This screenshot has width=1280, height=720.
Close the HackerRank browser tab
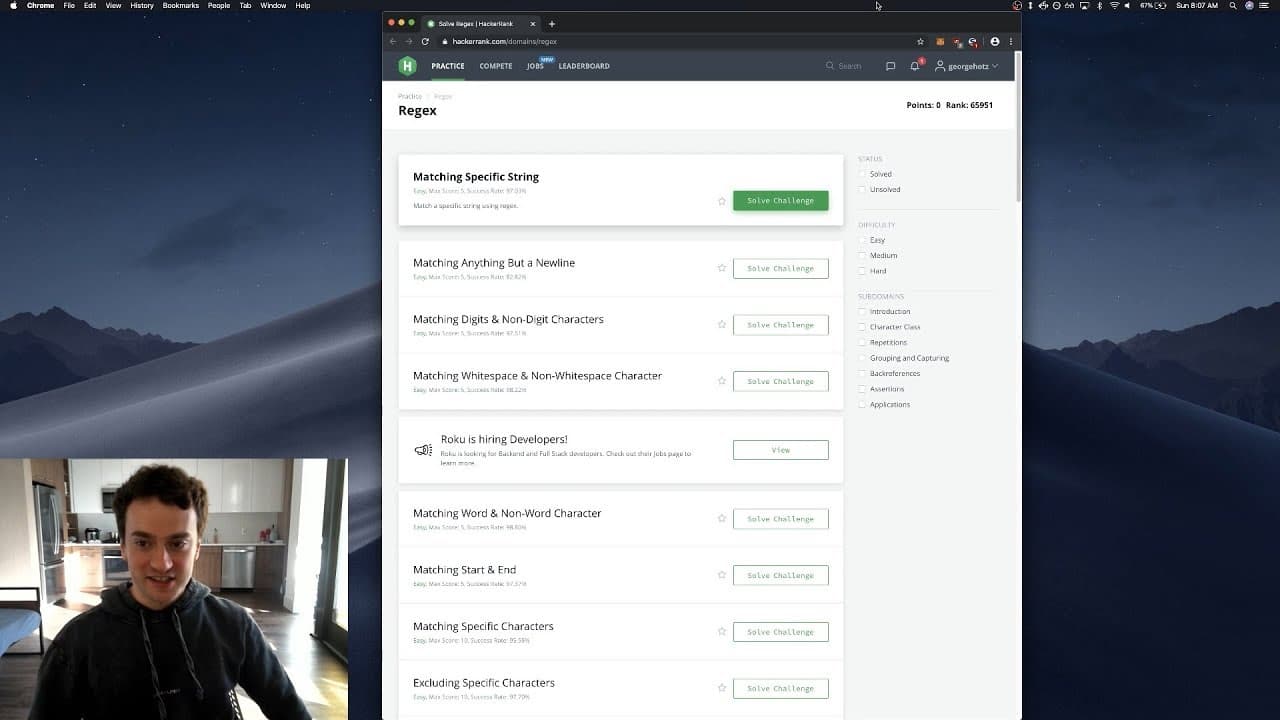coord(535,24)
